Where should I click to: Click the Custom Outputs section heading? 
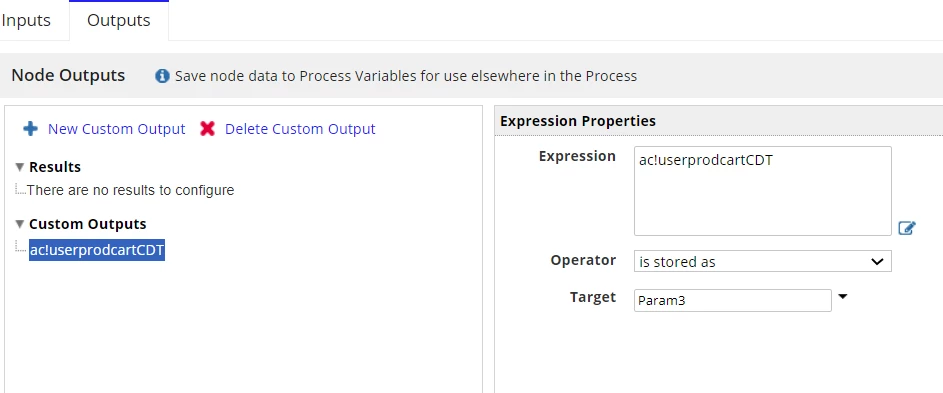click(x=88, y=224)
